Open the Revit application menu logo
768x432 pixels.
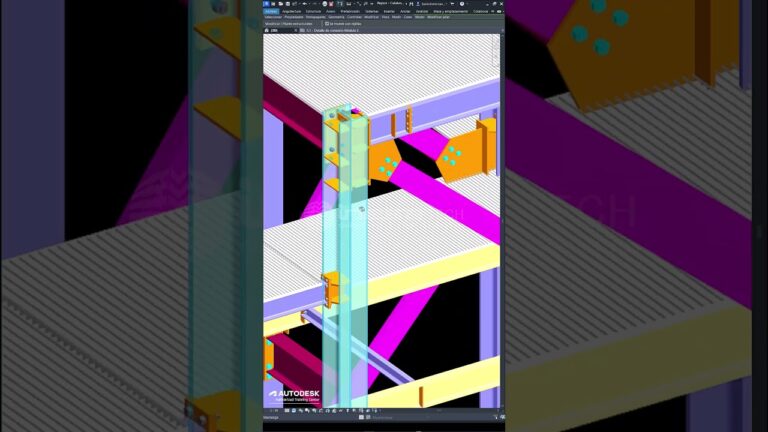pyautogui.click(x=266, y=4)
